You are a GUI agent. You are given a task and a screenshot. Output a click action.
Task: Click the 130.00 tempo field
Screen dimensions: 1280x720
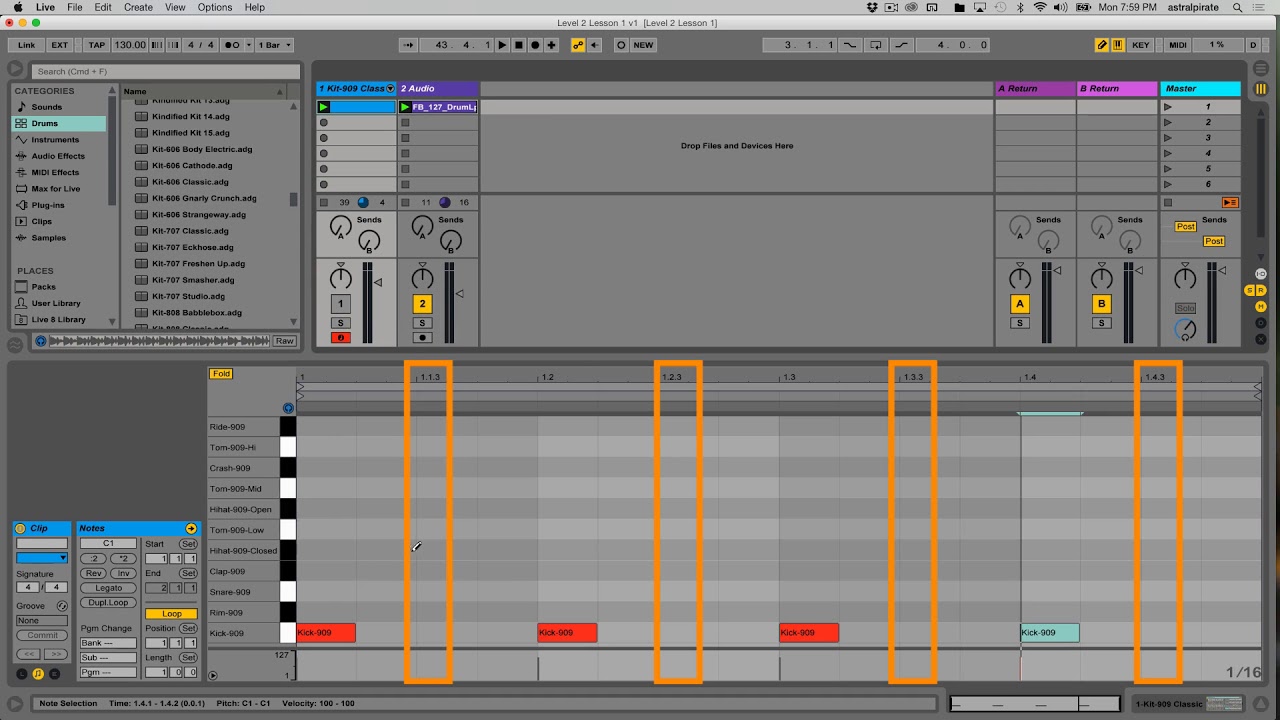[x=130, y=45]
